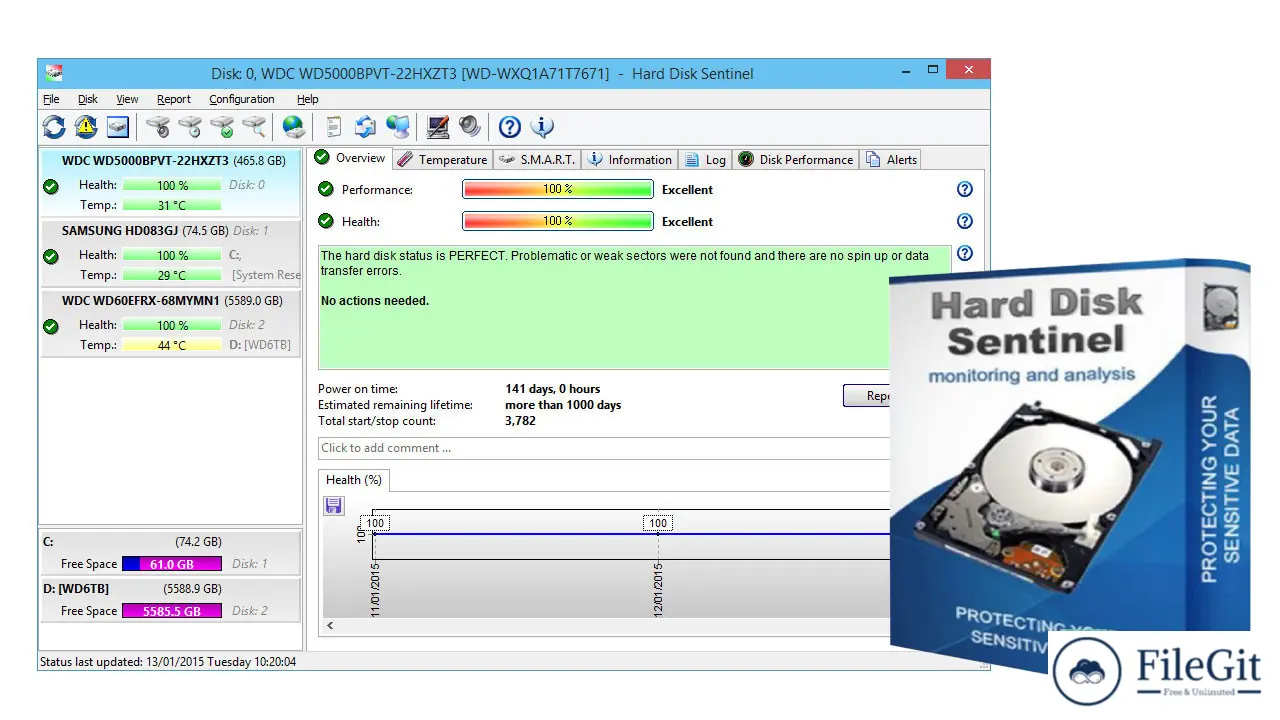Click the 31 °C temperature bar of WD5000BPVT
1280x720 pixels.
click(x=172, y=205)
